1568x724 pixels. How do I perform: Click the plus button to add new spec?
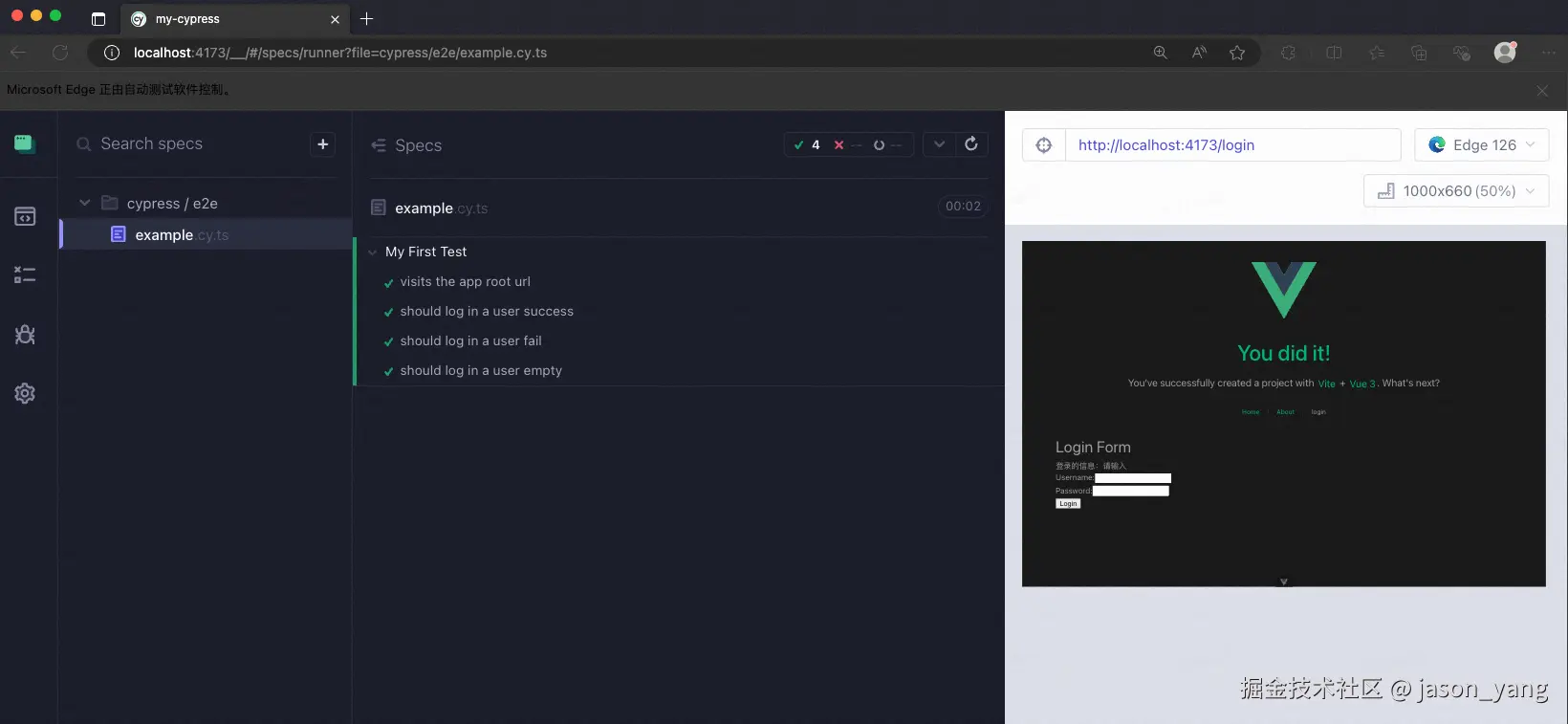tap(323, 144)
